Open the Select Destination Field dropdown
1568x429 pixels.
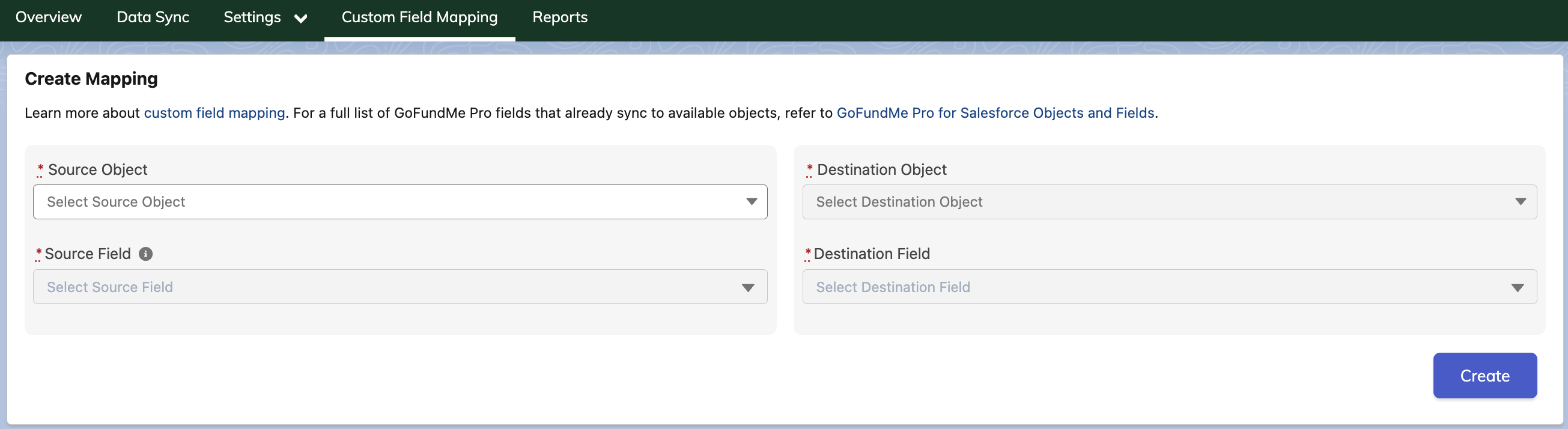tap(1169, 287)
